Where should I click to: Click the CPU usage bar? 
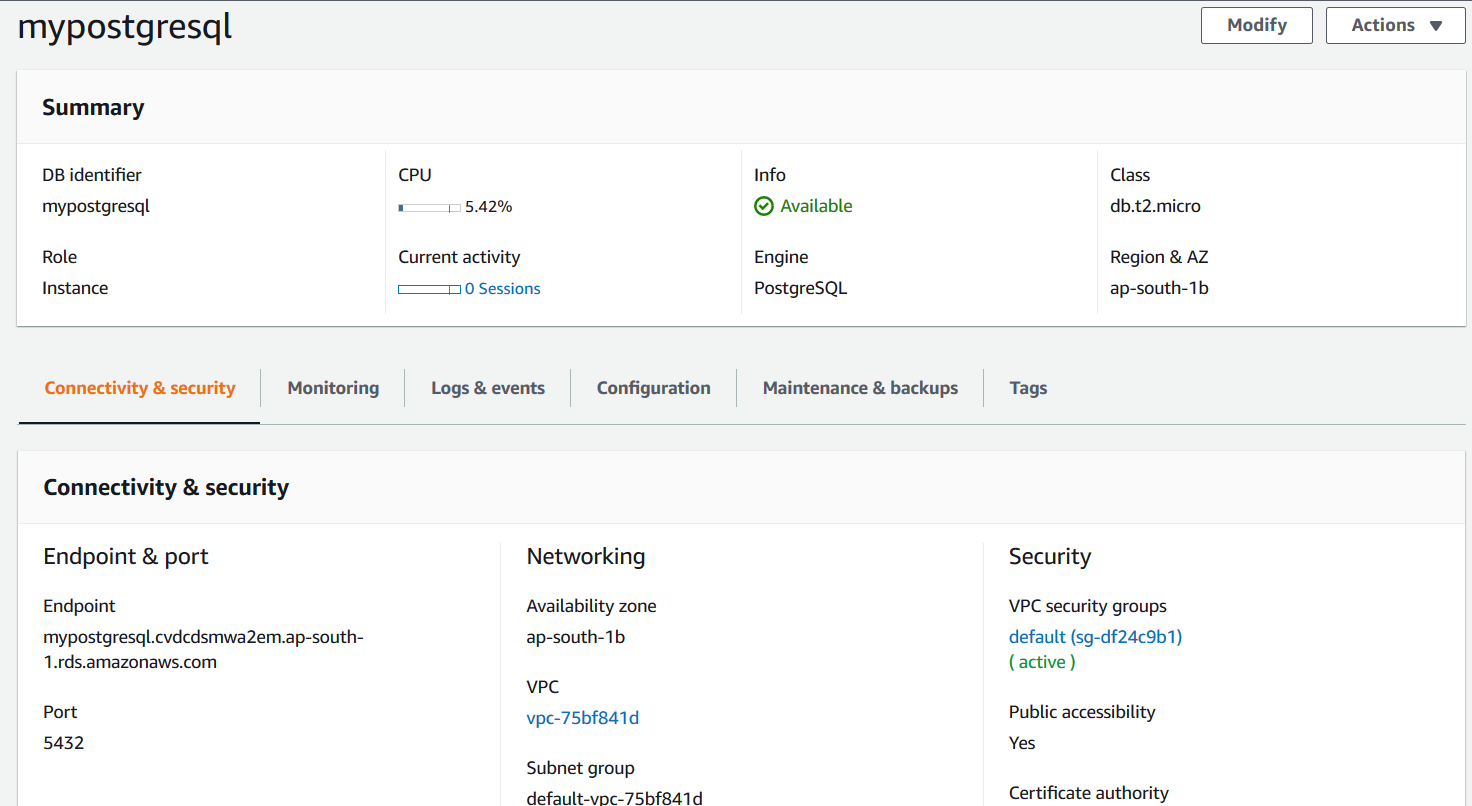[429, 208]
